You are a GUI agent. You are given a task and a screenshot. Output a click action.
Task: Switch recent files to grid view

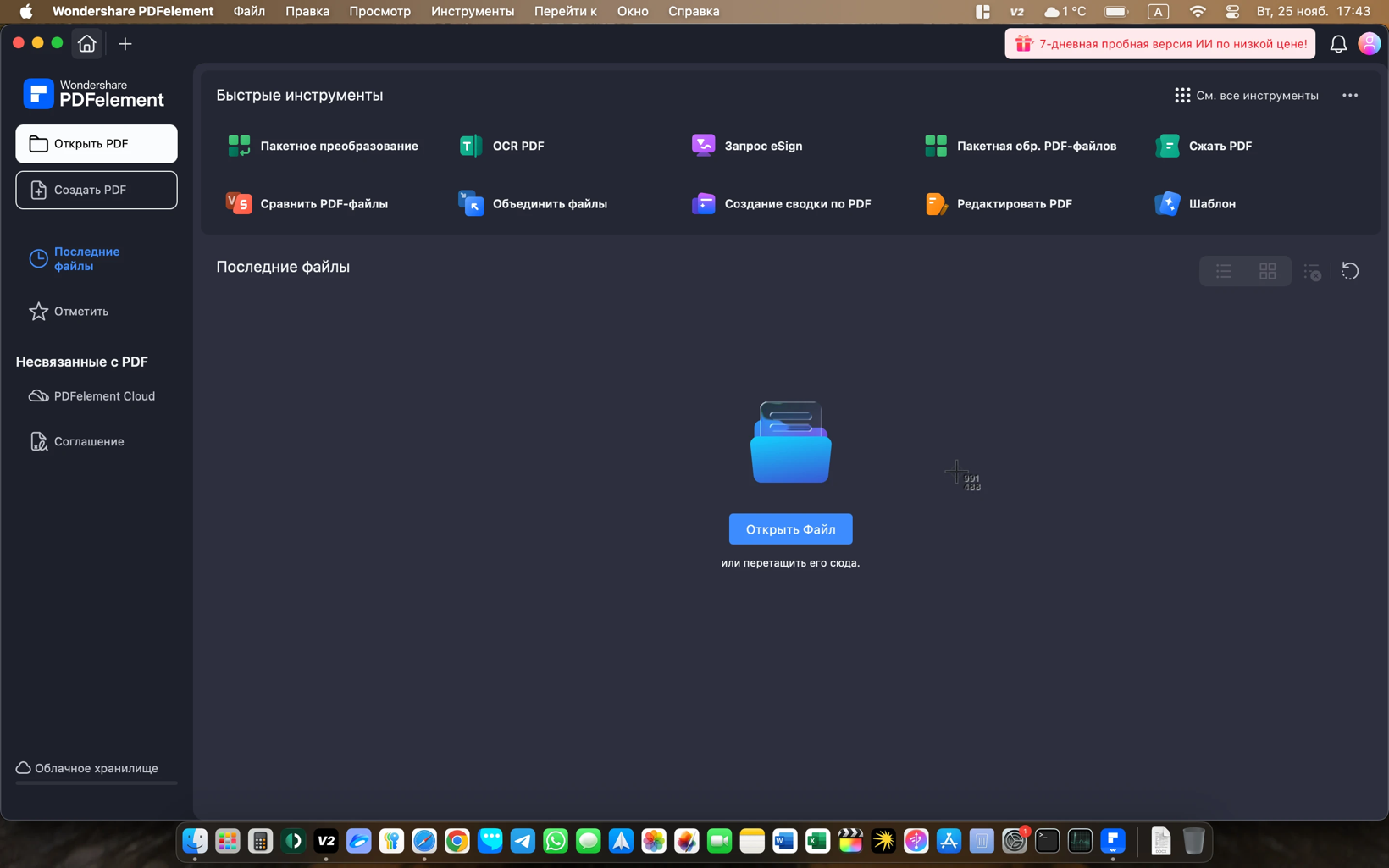click(1268, 271)
